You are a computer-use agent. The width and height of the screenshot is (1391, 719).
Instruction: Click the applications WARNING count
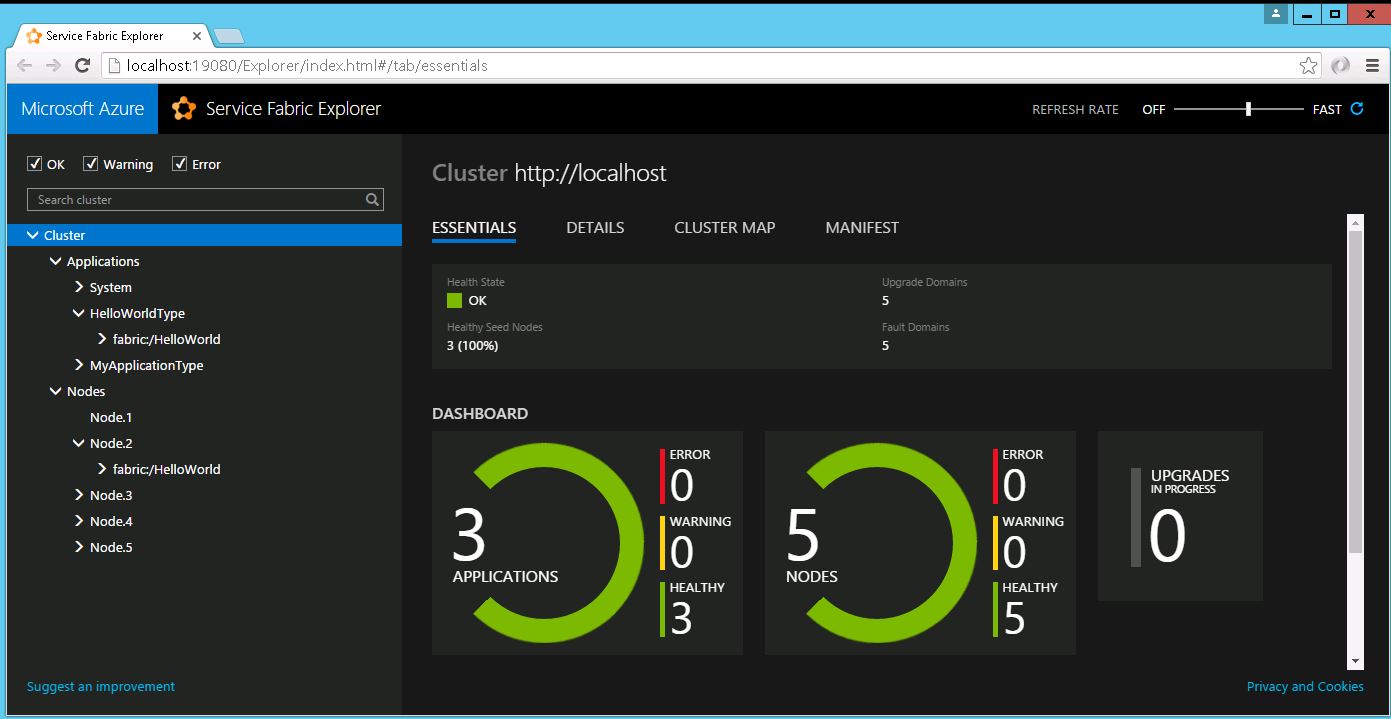coord(682,552)
